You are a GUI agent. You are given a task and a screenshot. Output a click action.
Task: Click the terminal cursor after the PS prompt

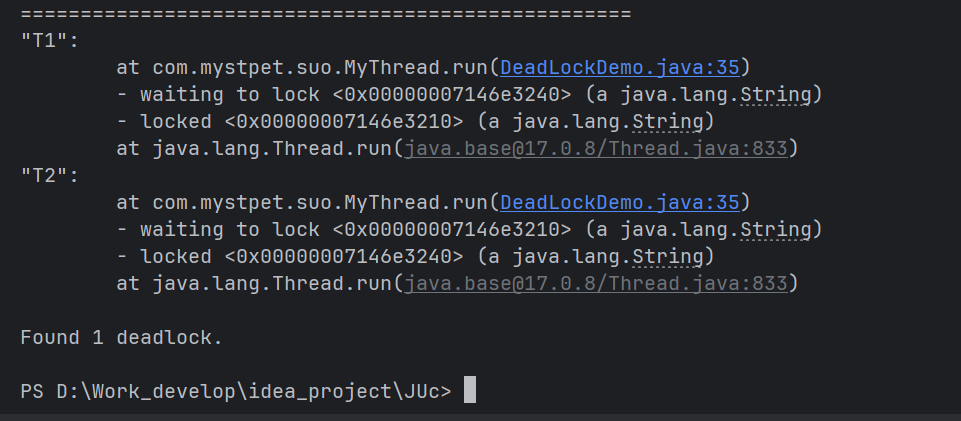point(469,391)
